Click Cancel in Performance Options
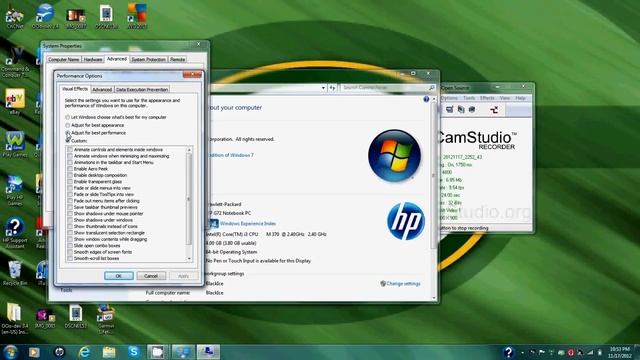The width and height of the screenshot is (640, 360). point(151,276)
